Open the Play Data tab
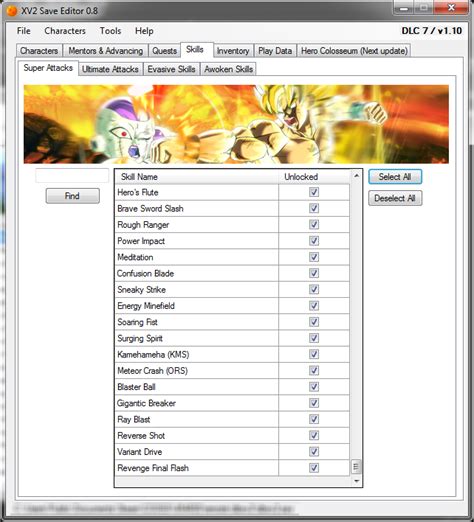This screenshot has width=474, height=522. coord(275,51)
